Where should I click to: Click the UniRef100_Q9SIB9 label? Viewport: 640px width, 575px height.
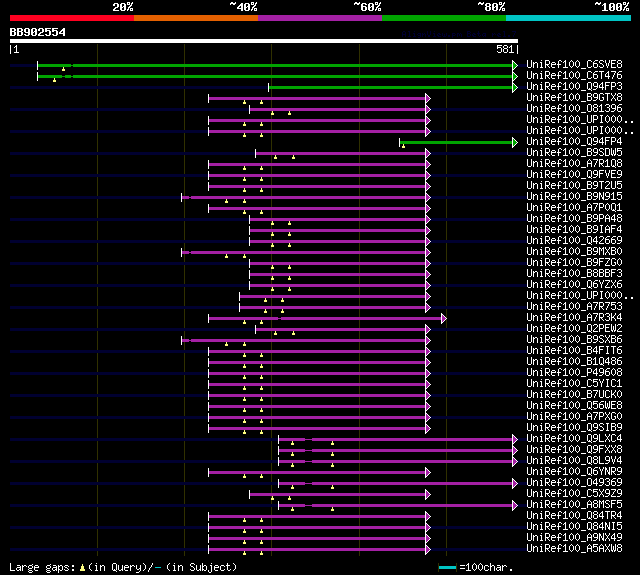coord(574,428)
